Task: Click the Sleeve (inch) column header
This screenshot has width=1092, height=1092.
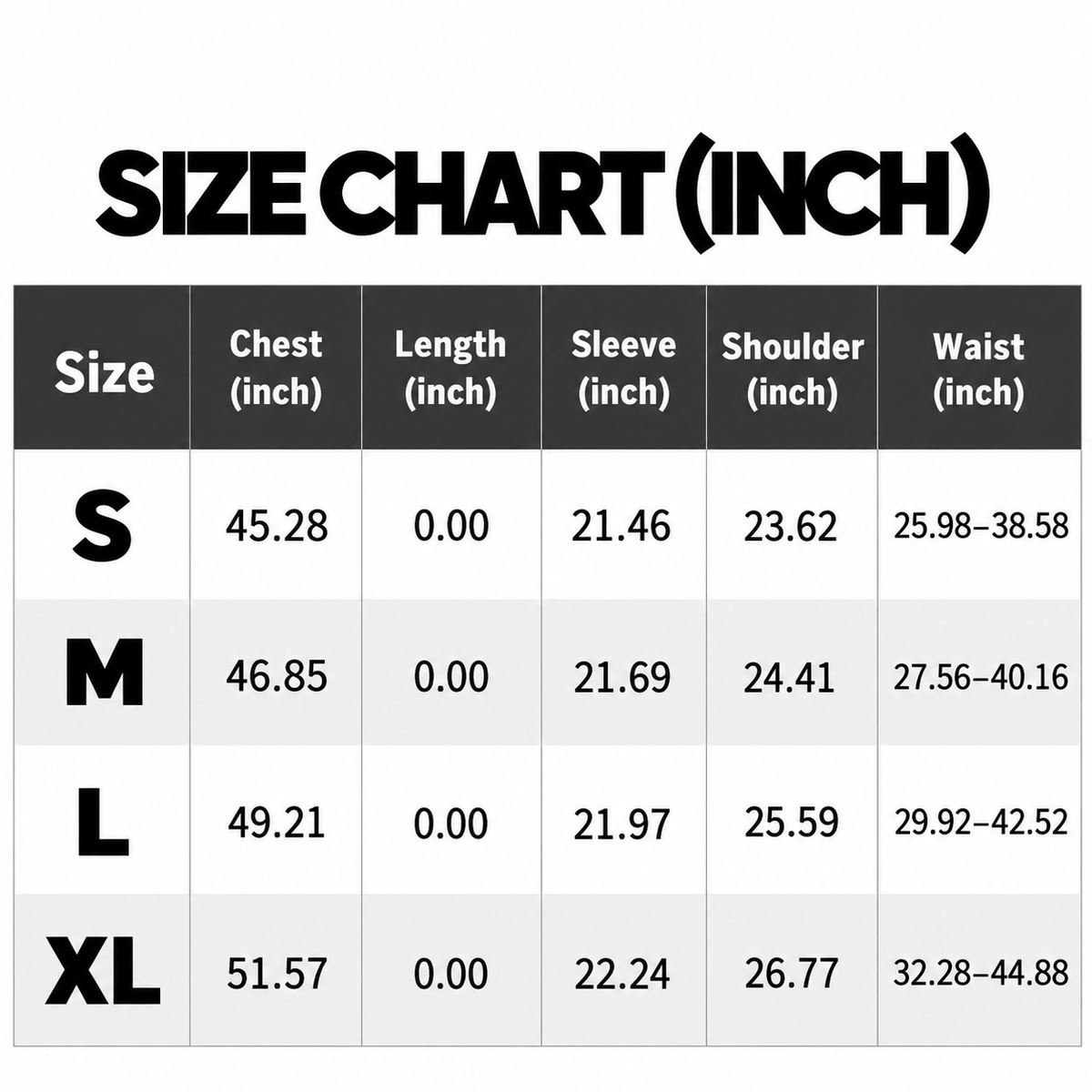Action: tap(623, 368)
